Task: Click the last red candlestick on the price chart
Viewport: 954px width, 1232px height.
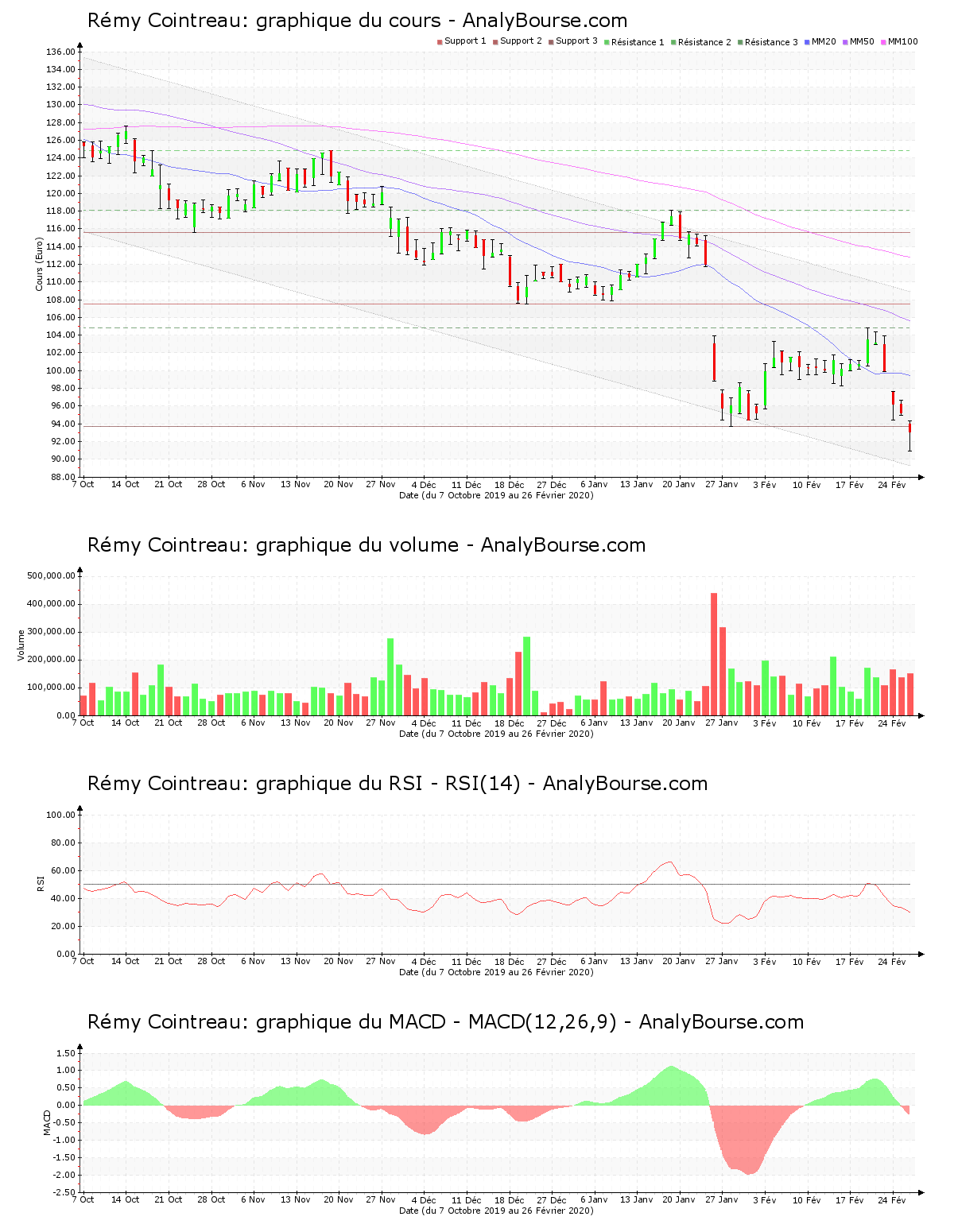Action: click(909, 436)
